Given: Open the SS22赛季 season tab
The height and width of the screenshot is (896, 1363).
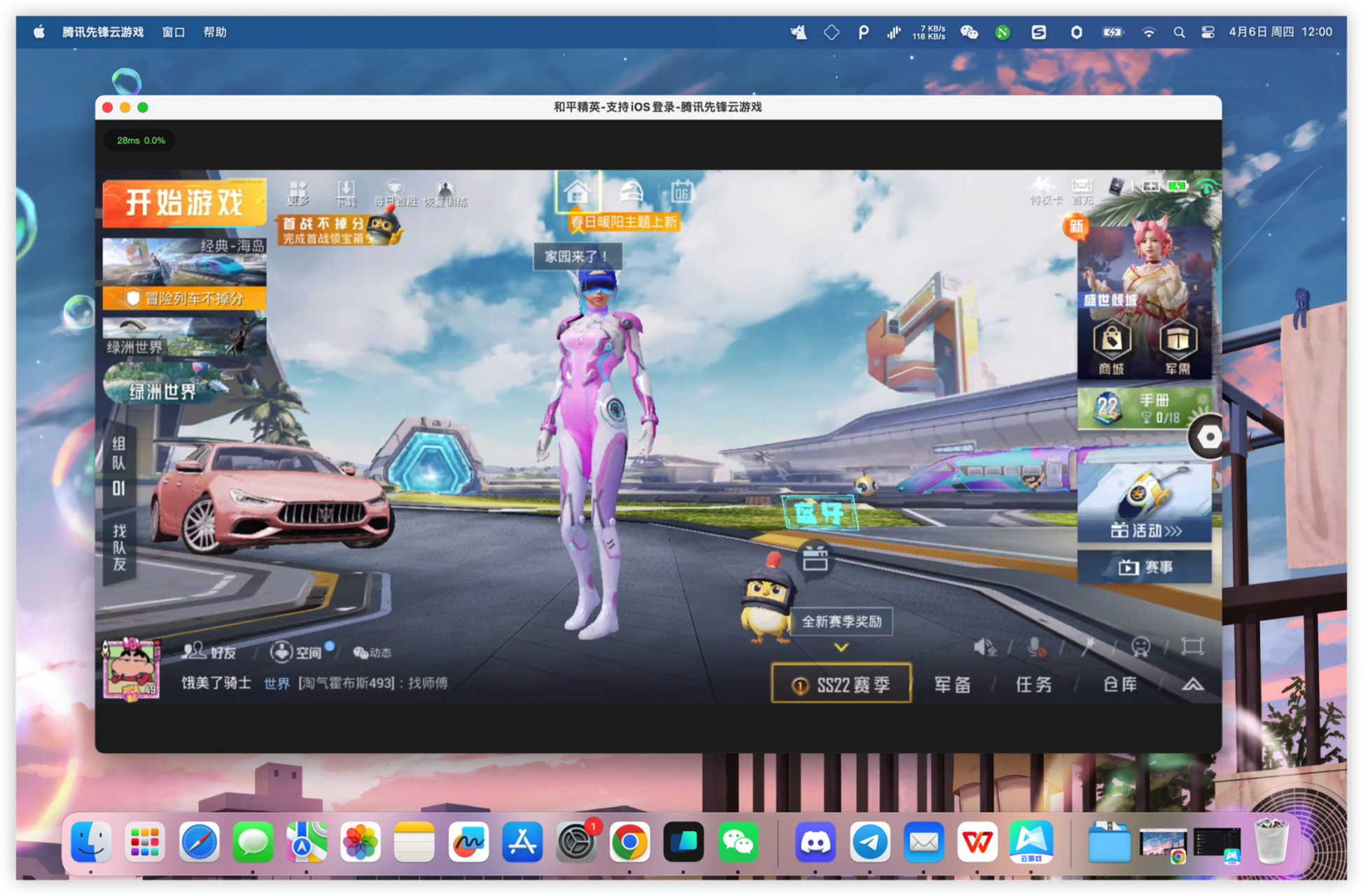Looking at the screenshot, I should coord(841,684).
